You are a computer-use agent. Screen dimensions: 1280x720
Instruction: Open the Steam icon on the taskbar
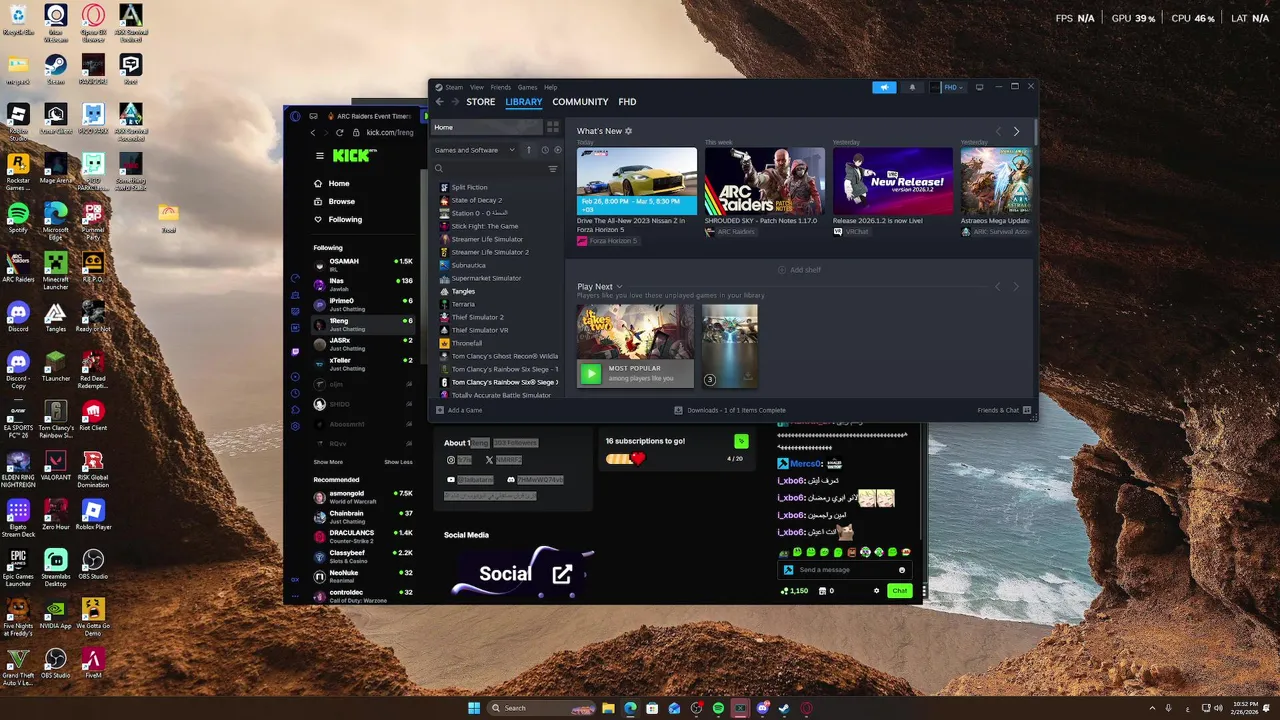pyautogui.click(x=784, y=708)
